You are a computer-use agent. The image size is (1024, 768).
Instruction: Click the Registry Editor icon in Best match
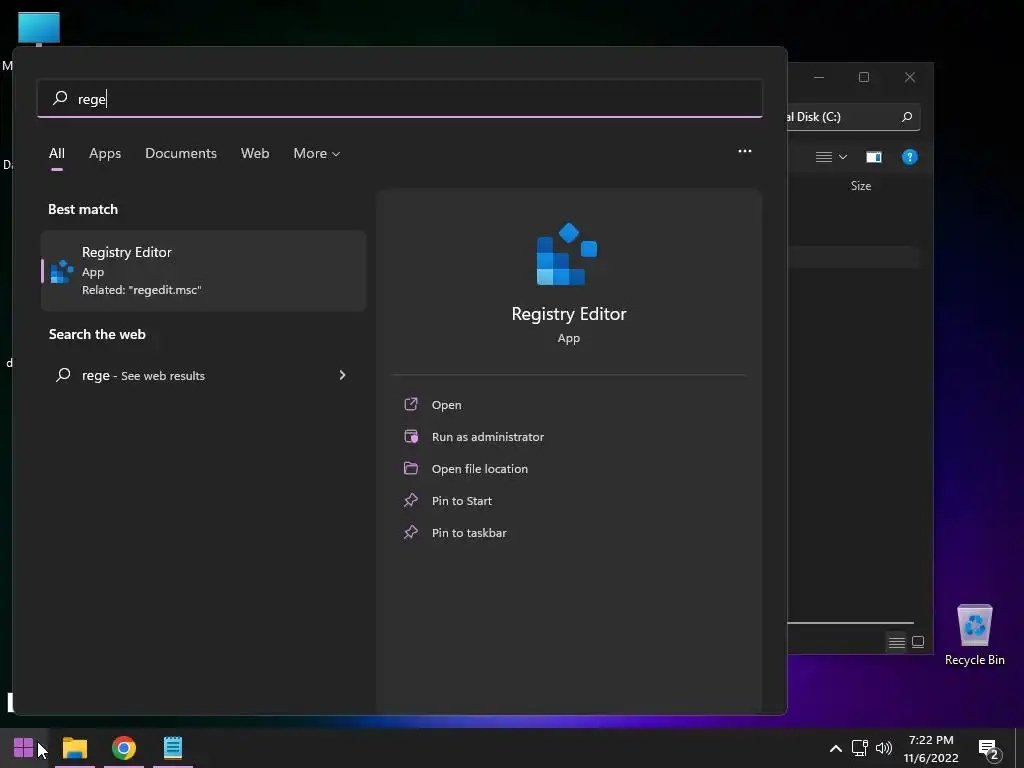pyautogui.click(x=62, y=271)
